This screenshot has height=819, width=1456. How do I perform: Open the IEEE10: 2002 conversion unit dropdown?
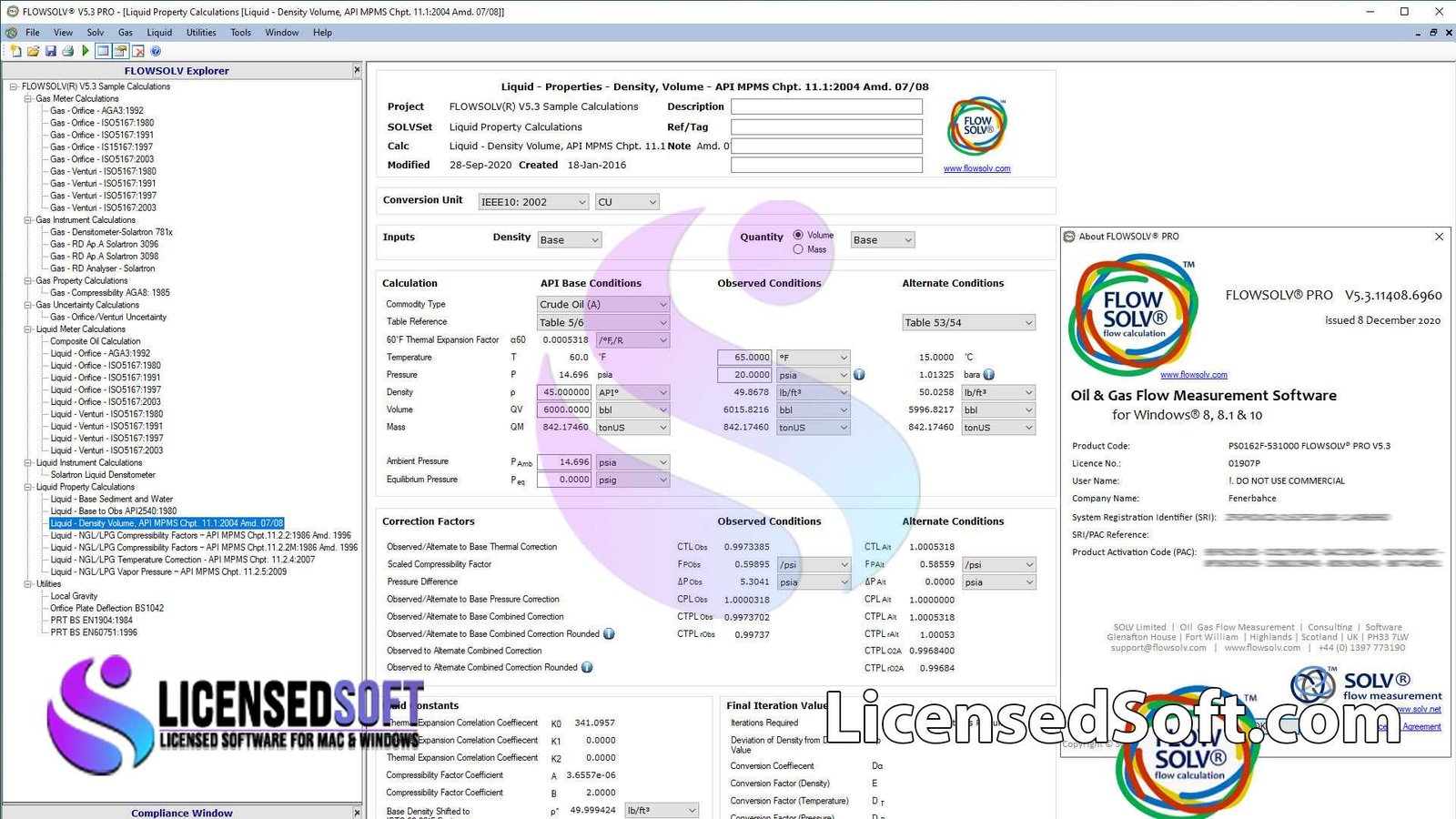click(533, 202)
